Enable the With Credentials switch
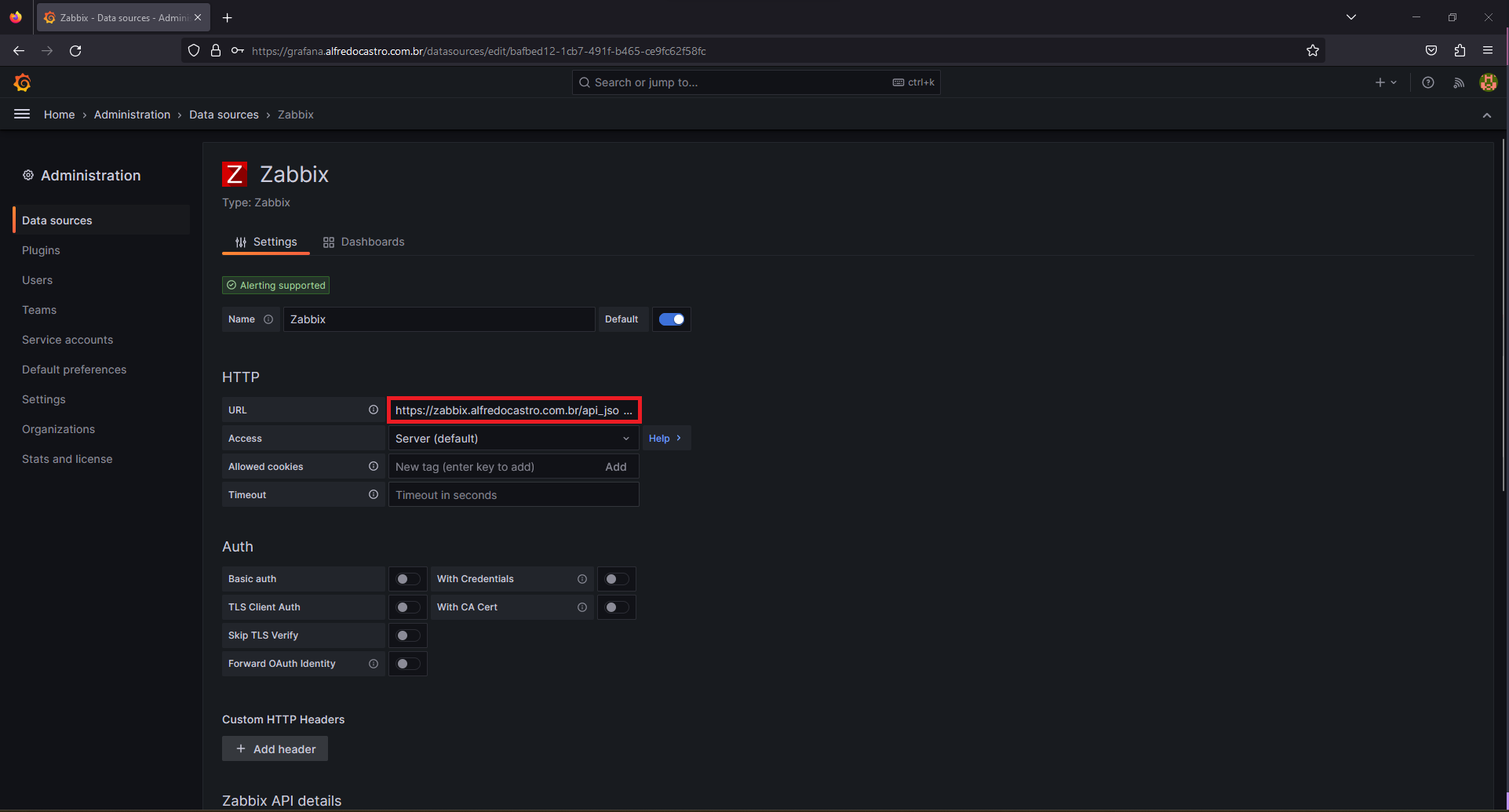 (x=617, y=579)
